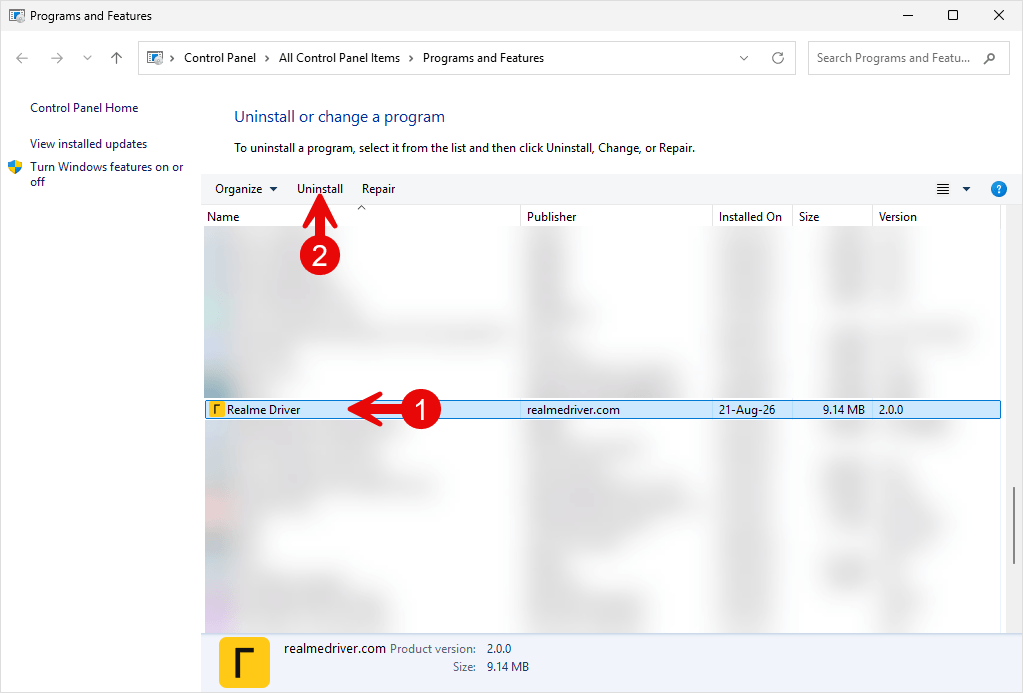Open help with the blue question icon

(x=998, y=189)
